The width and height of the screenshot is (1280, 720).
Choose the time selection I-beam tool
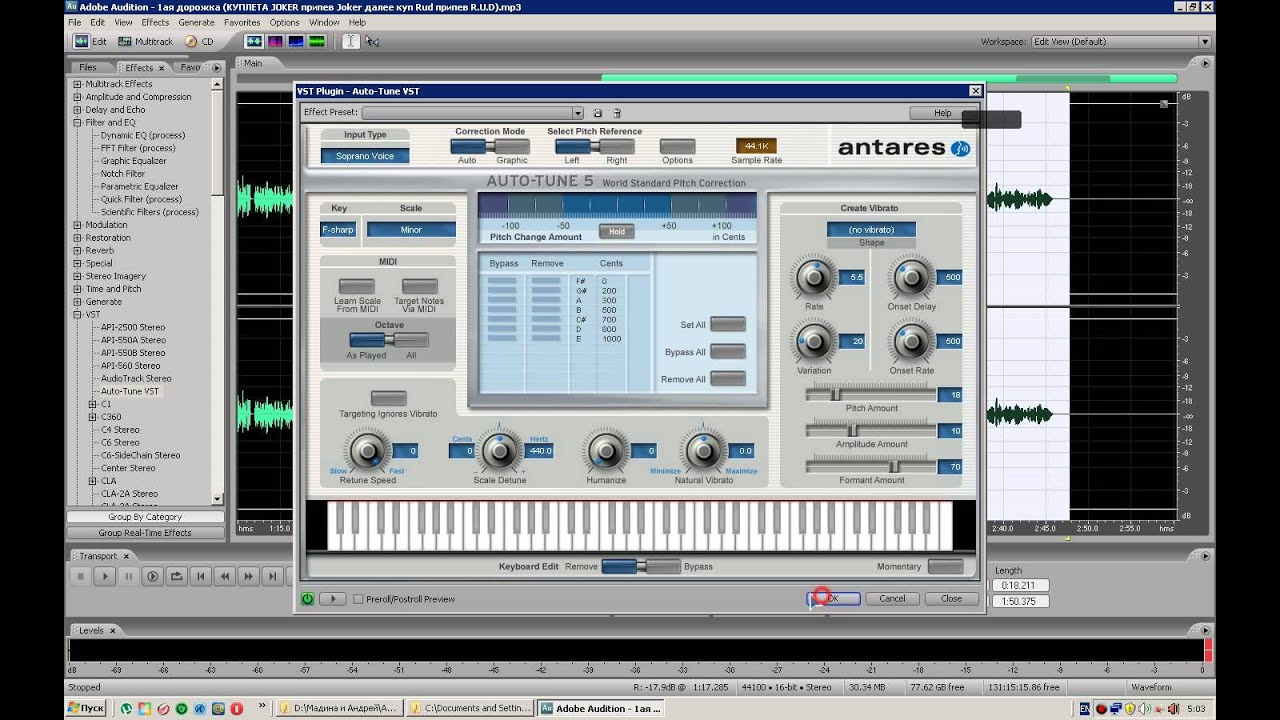pyautogui.click(x=350, y=41)
